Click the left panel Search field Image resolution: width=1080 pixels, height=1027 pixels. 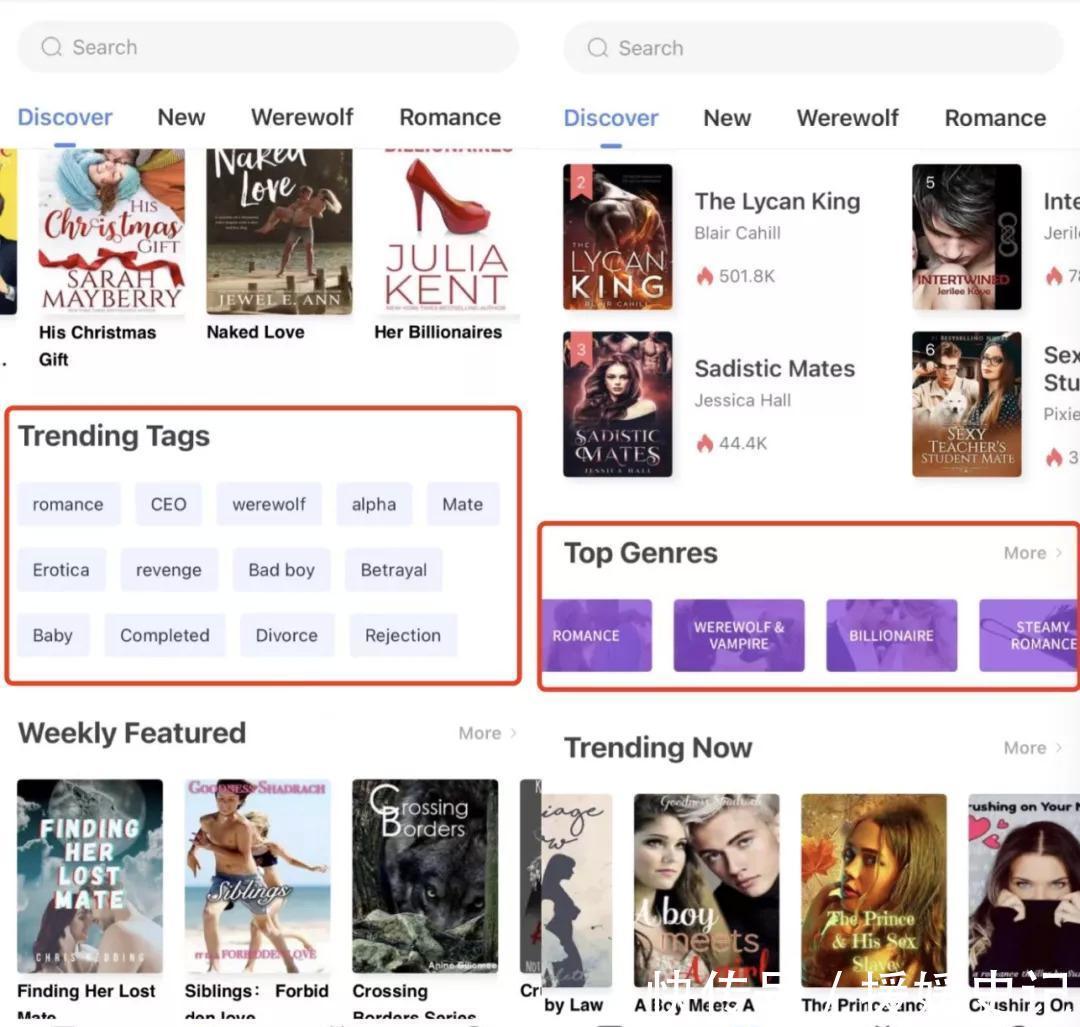coord(268,47)
